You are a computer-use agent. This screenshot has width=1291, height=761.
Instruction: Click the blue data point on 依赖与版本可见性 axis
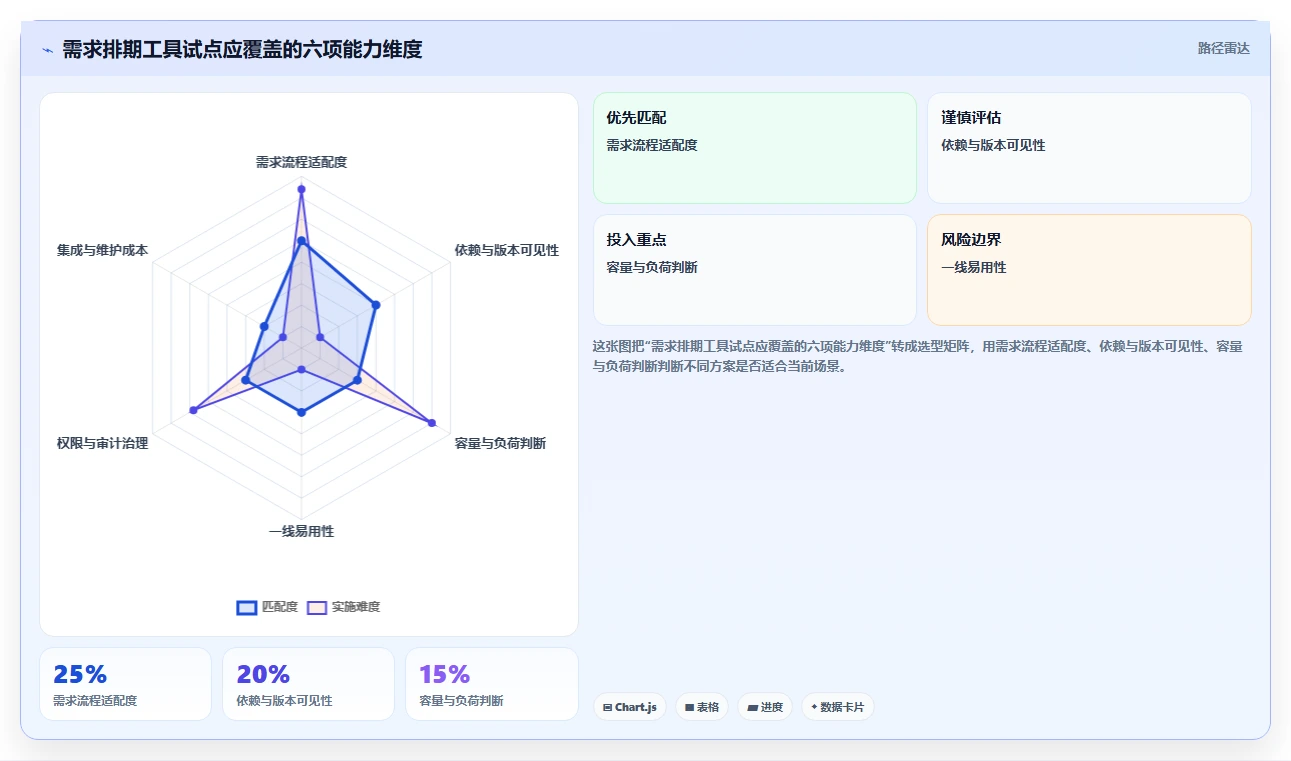point(375,304)
